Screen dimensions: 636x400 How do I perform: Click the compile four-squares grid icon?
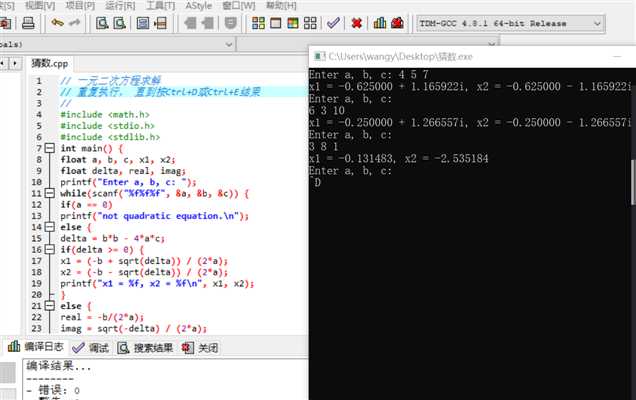point(258,23)
